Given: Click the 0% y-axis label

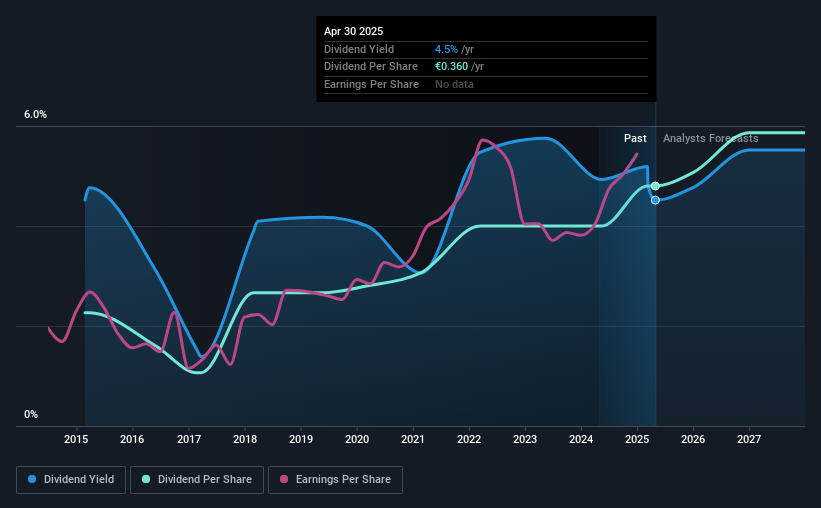Looking at the screenshot, I should click(x=31, y=414).
